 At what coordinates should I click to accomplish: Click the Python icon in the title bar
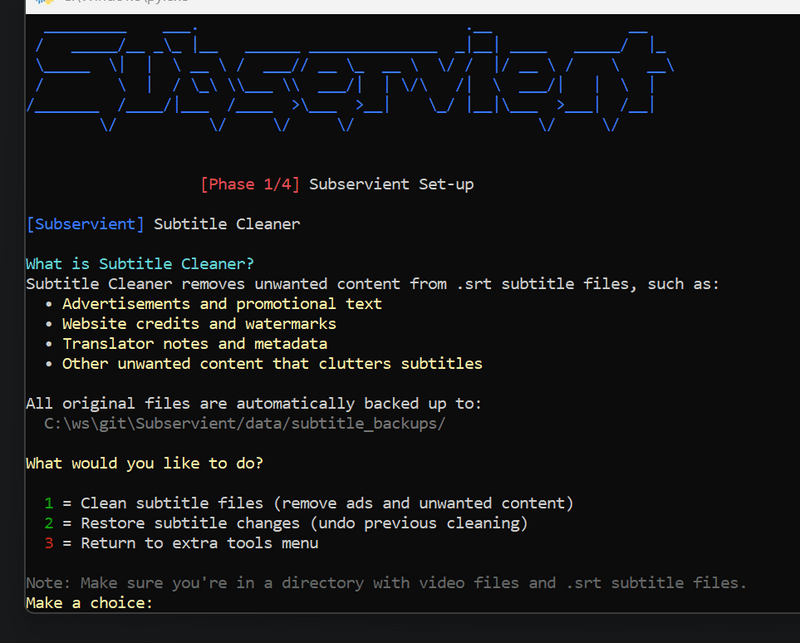45,2
